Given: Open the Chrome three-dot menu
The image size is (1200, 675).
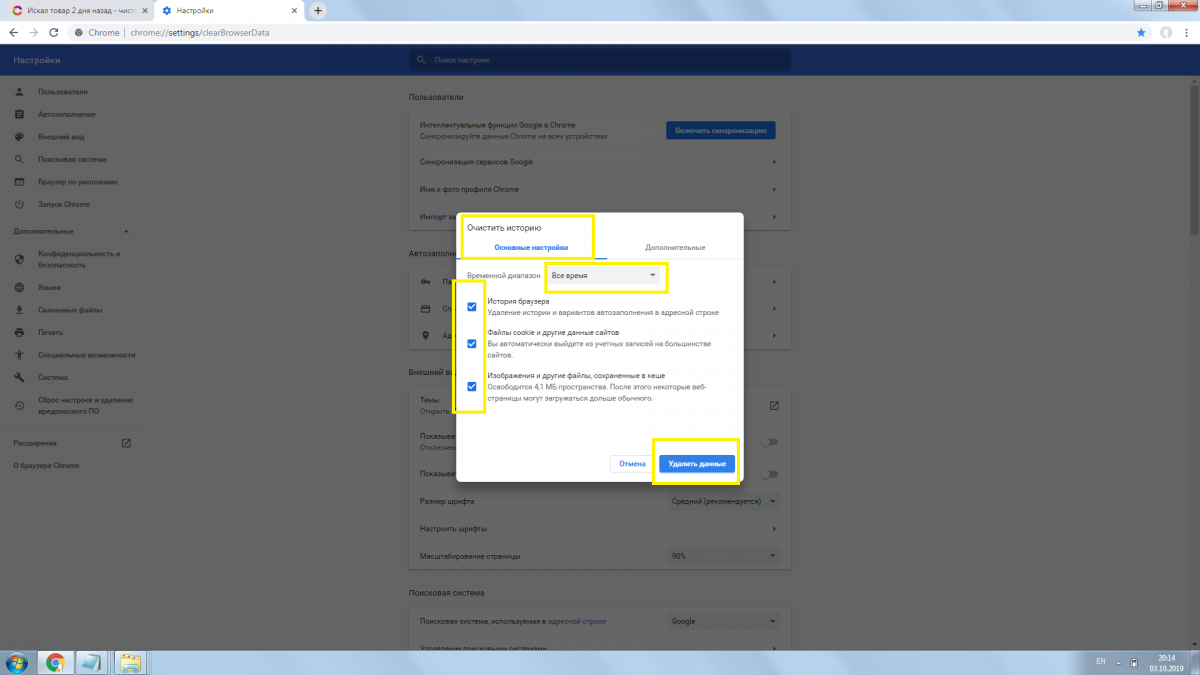Looking at the screenshot, I should (1187, 33).
